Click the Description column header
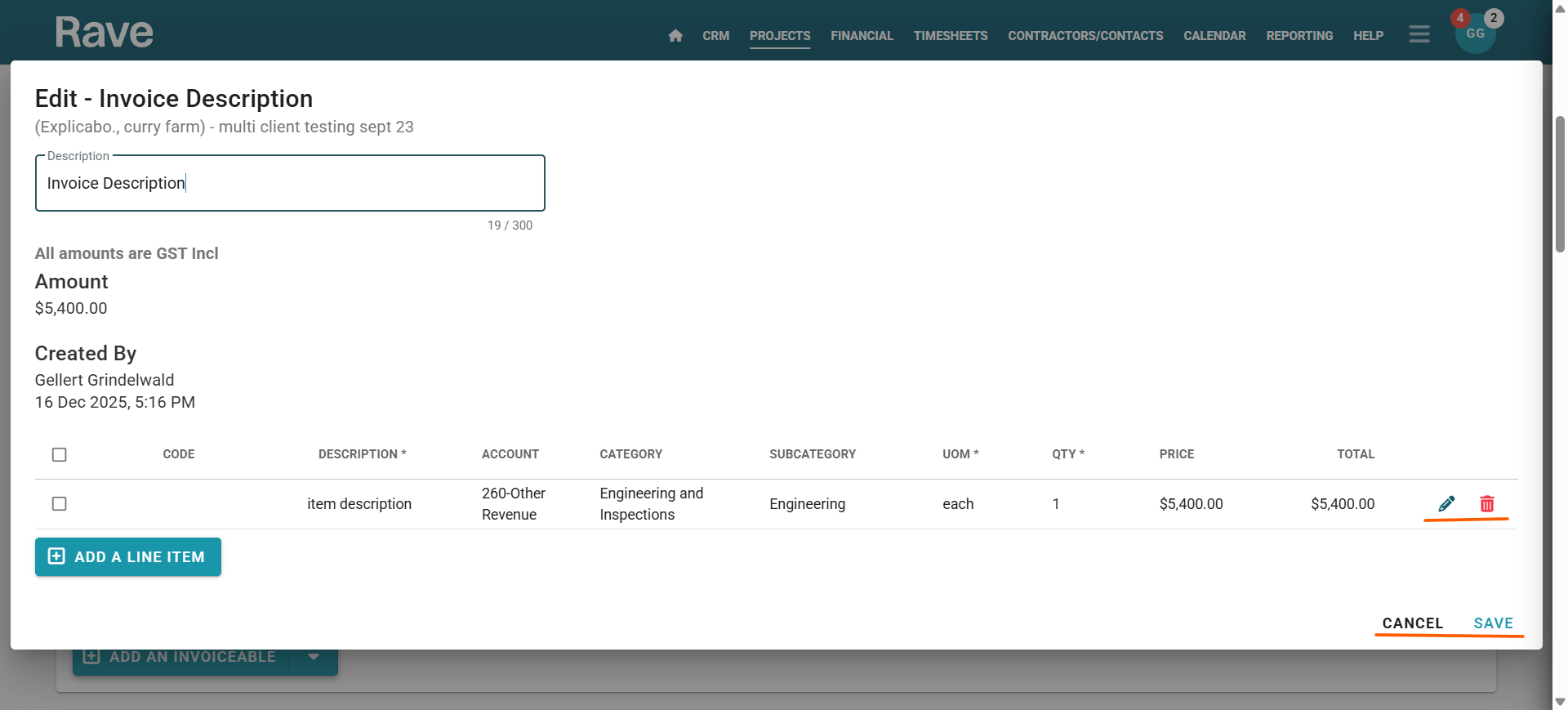Screen dimensions: 1568x710 pyautogui.click(x=362, y=454)
